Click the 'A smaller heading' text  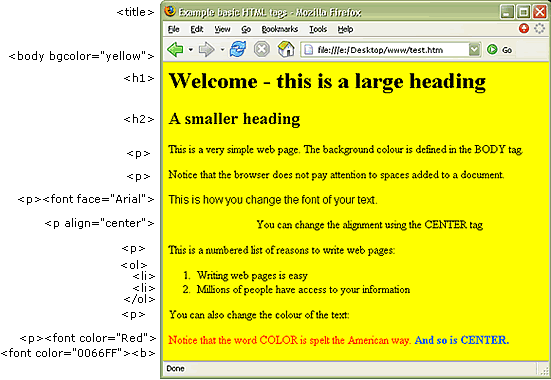coord(234,119)
